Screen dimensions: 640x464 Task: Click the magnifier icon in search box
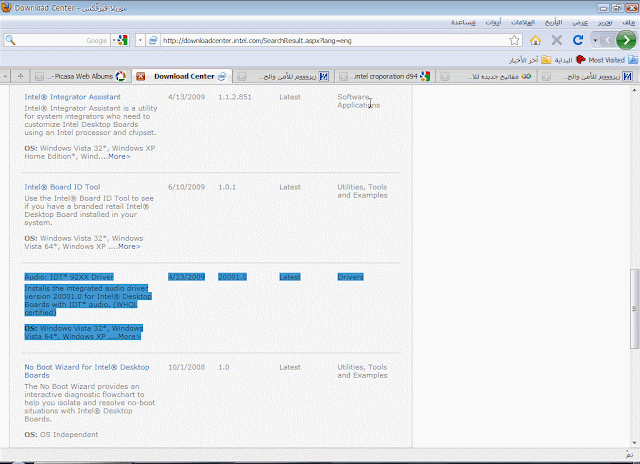pyautogui.click(x=11, y=40)
